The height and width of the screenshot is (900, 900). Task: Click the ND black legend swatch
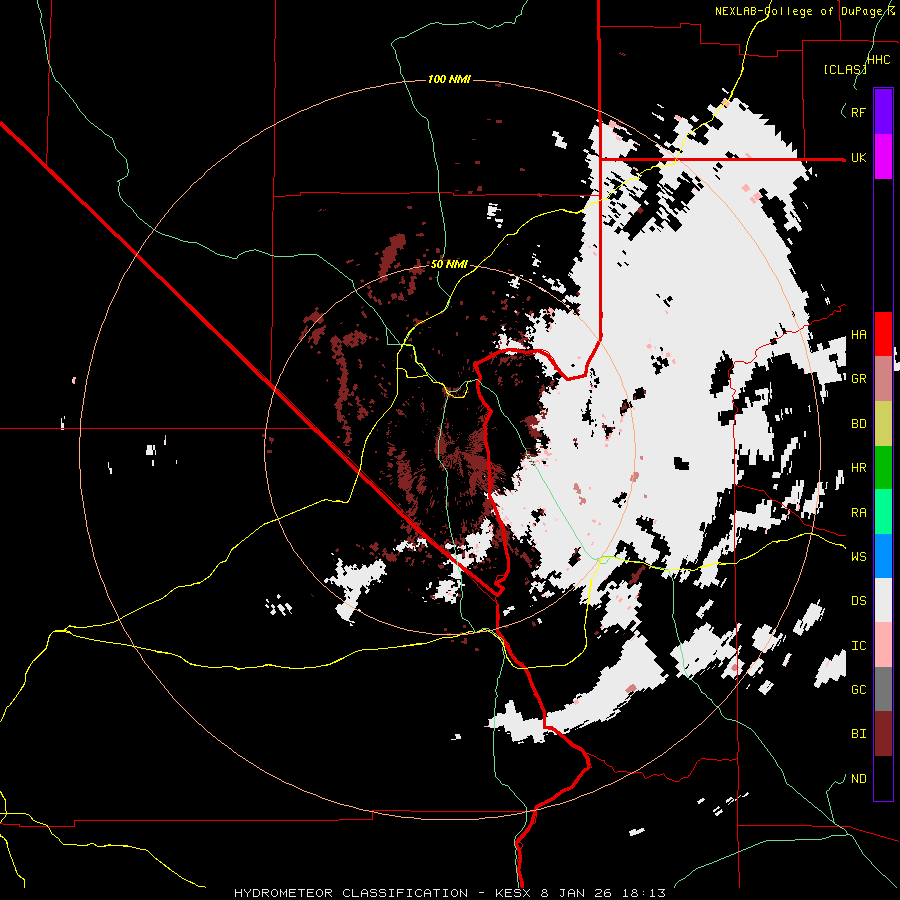point(883,778)
